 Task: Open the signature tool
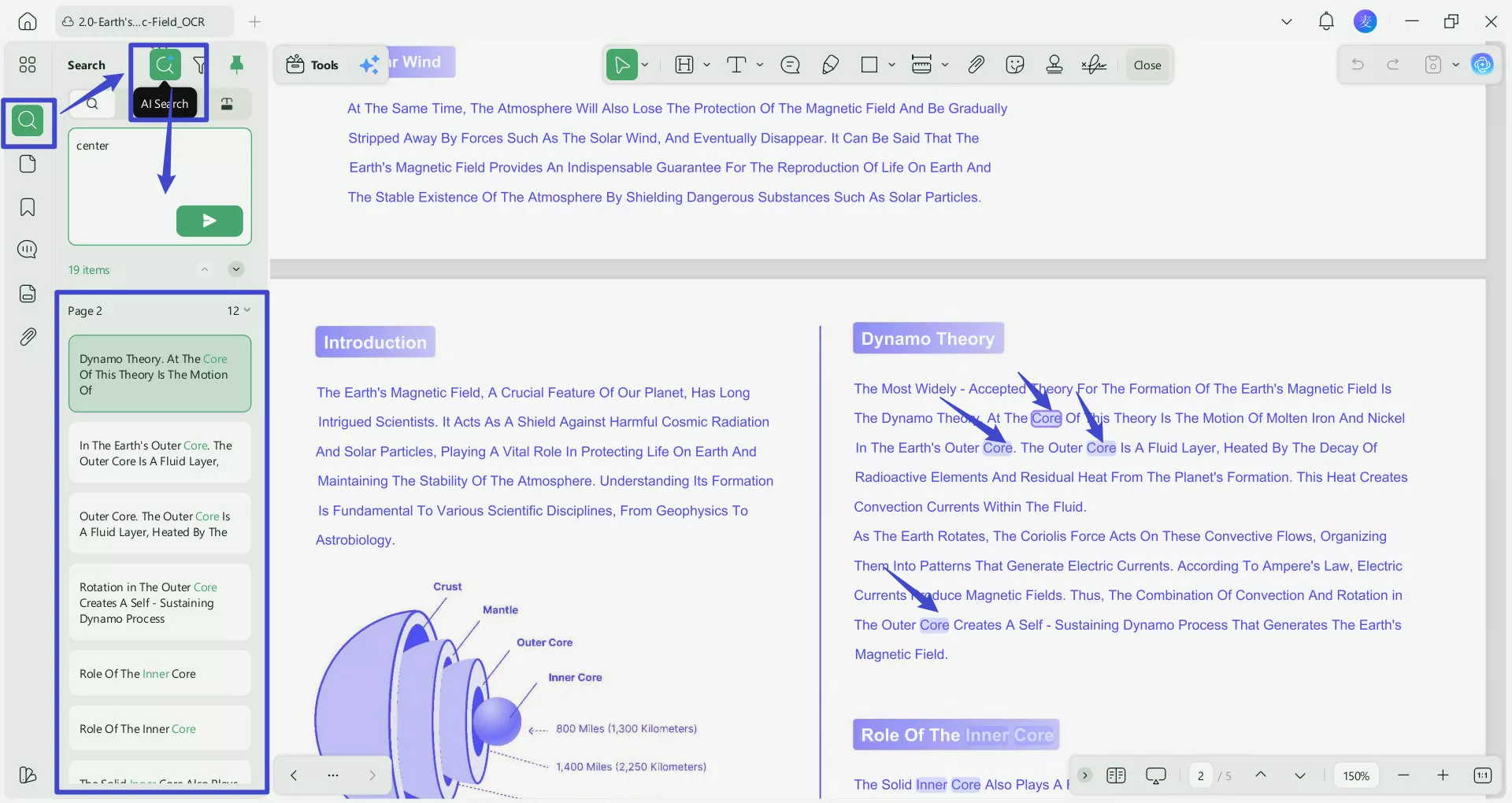(x=1094, y=65)
